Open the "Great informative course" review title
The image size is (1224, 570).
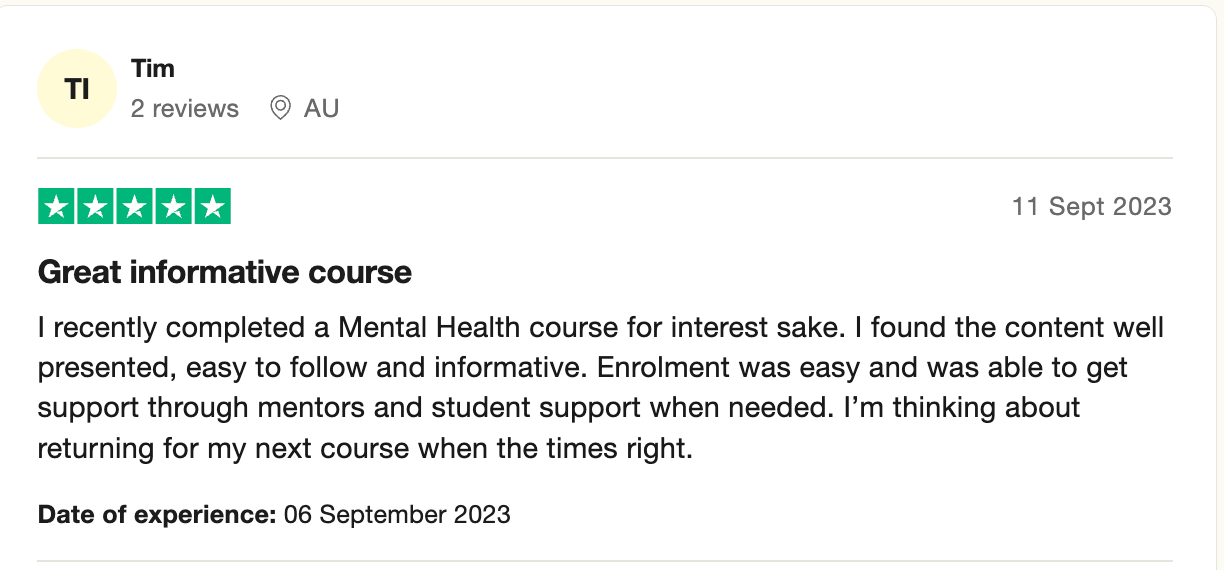coord(225,272)
